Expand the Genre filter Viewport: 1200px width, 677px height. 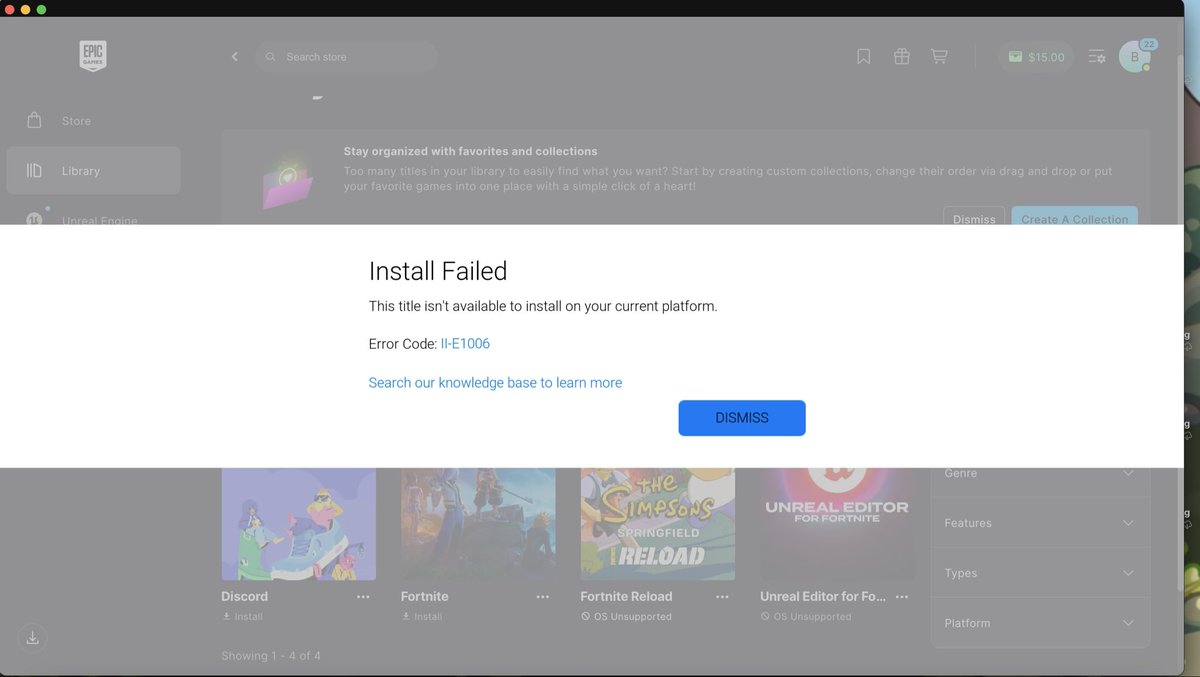coord(1040,473)
